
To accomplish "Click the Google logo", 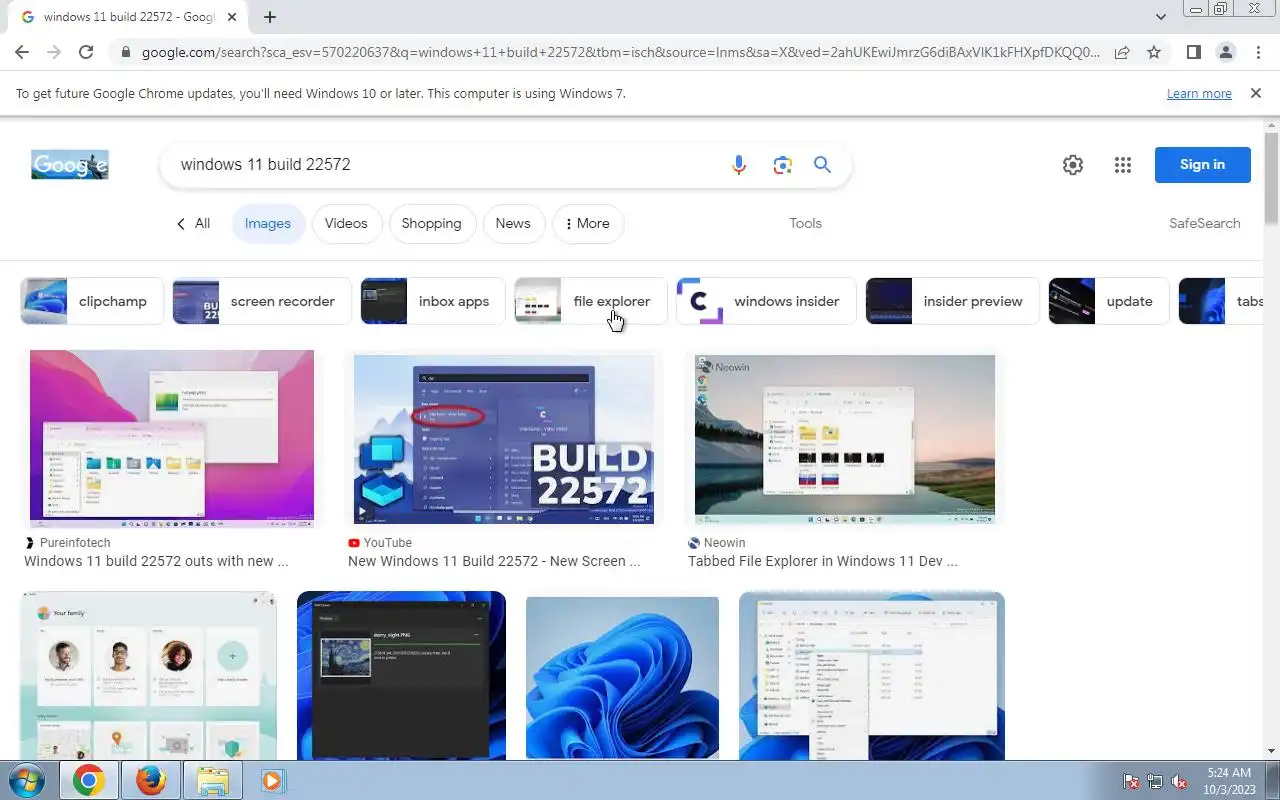I will [70, 165].
